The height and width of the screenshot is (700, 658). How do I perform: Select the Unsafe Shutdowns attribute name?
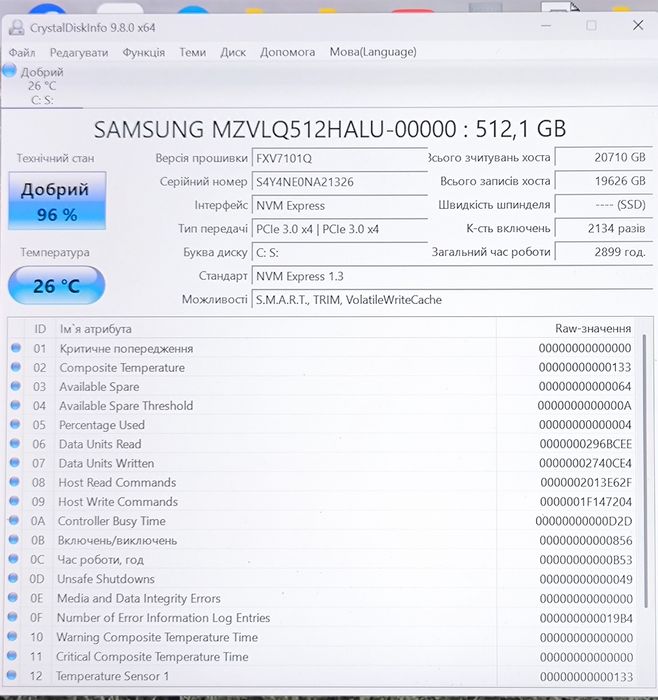pos(106,579)
